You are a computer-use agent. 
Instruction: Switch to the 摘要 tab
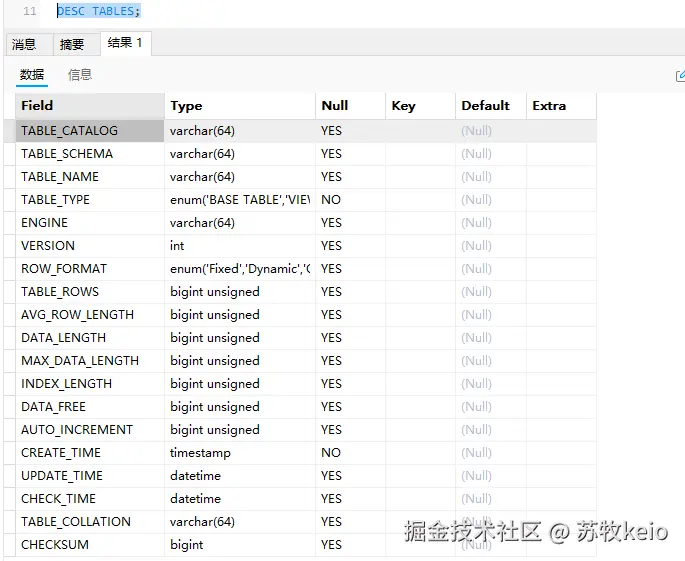pos(76,44)
